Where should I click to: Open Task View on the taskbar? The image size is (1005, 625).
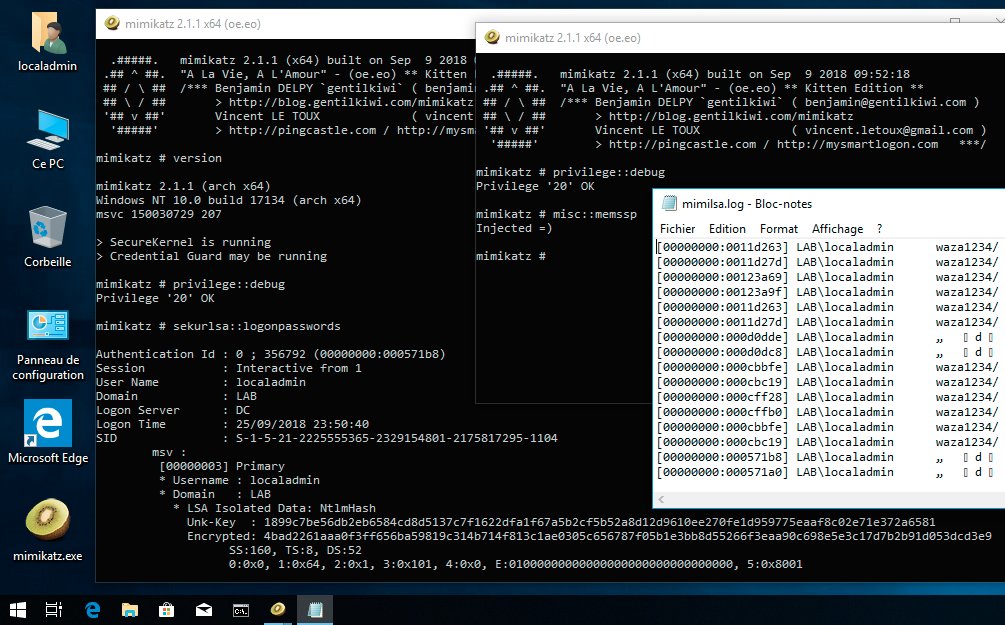pyautogui.click(x=54, y=610)
